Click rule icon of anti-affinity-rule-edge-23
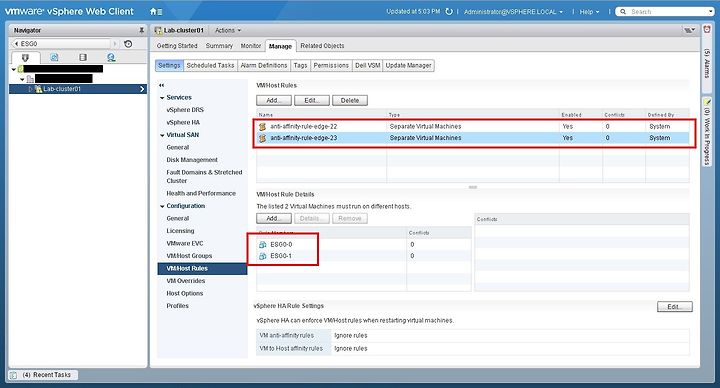The height and width of the screenshot is (388, 720). point(263,138)
